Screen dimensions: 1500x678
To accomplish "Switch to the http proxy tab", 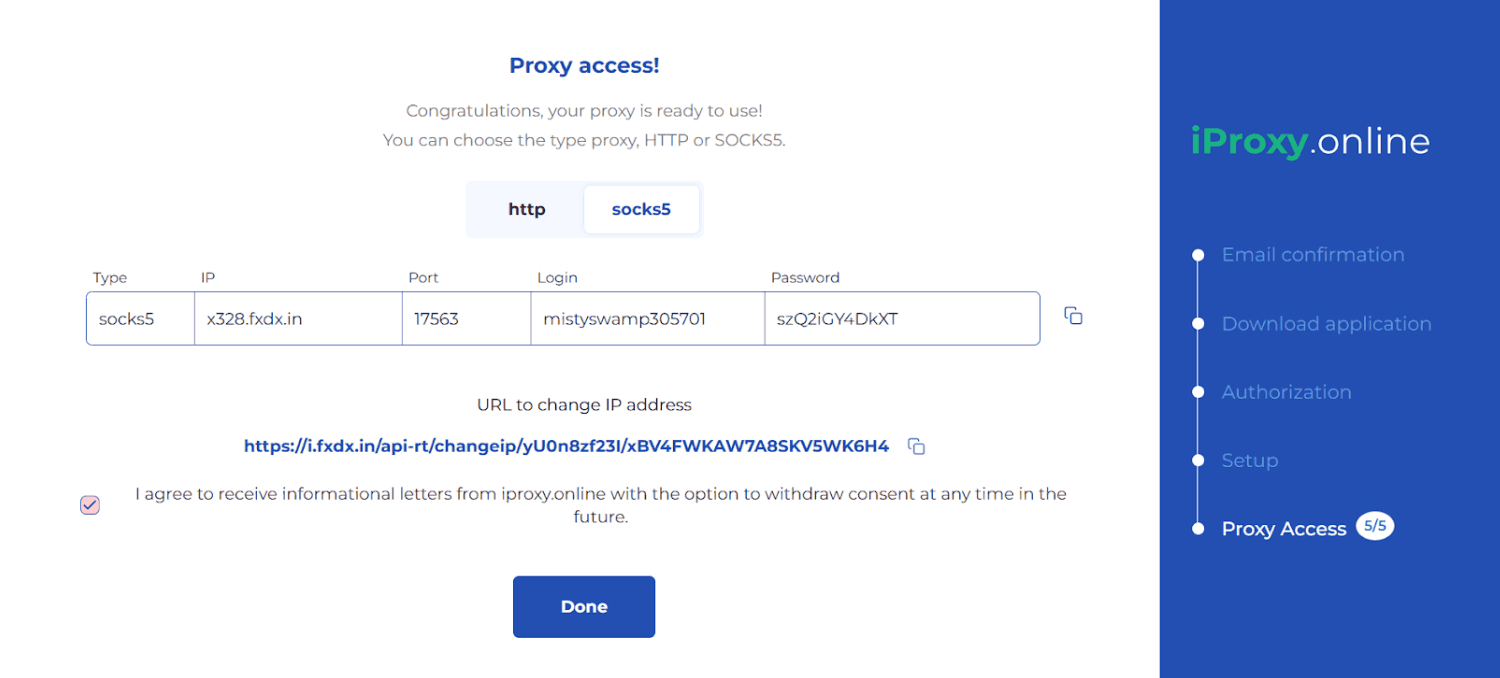I will click(x=527, y=209).
